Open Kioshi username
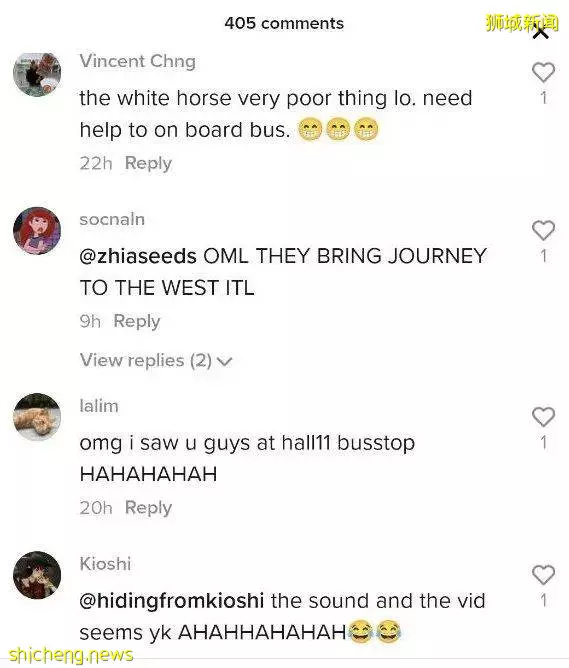This screenshot has height=668, width=569. coord(105,564)
